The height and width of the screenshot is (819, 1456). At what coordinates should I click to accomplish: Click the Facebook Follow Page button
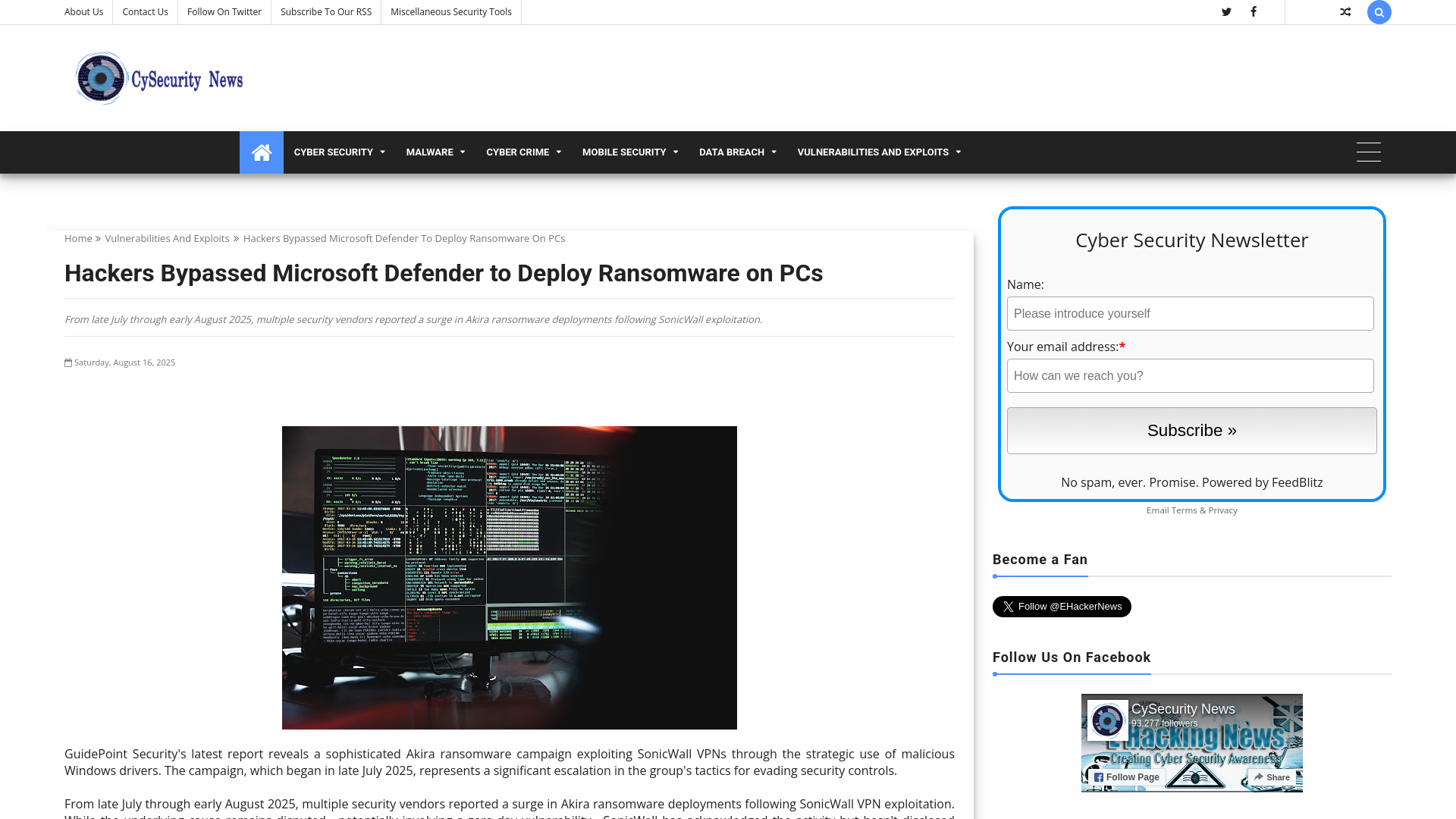pos(1126,777)
